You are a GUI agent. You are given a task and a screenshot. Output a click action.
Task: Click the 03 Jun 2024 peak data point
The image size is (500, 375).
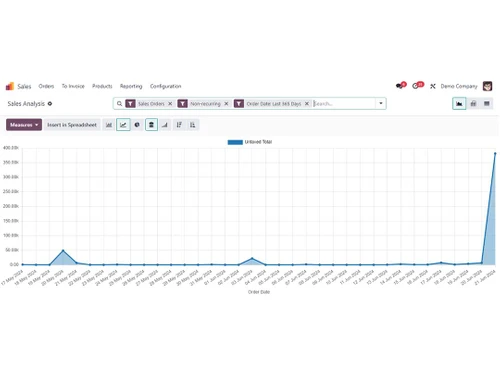(x=252, y=258)
